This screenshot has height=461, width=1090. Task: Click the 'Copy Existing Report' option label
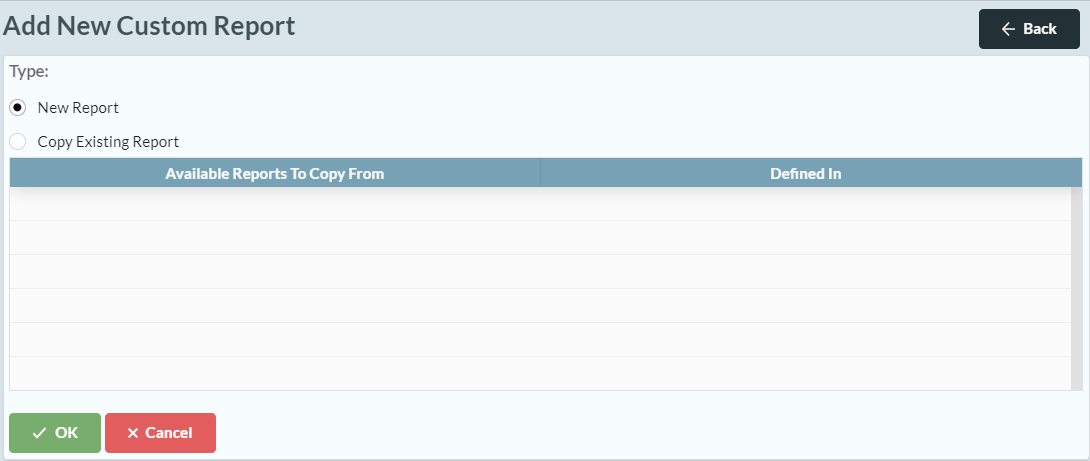point(108,142)
